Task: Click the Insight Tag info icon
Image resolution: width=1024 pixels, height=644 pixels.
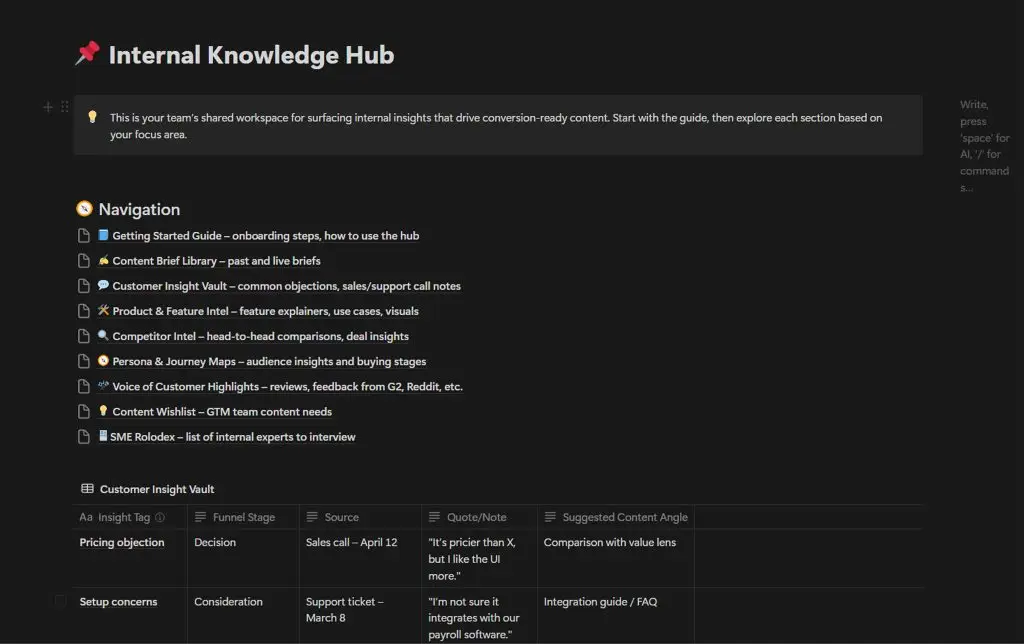Action: point(160,517)
